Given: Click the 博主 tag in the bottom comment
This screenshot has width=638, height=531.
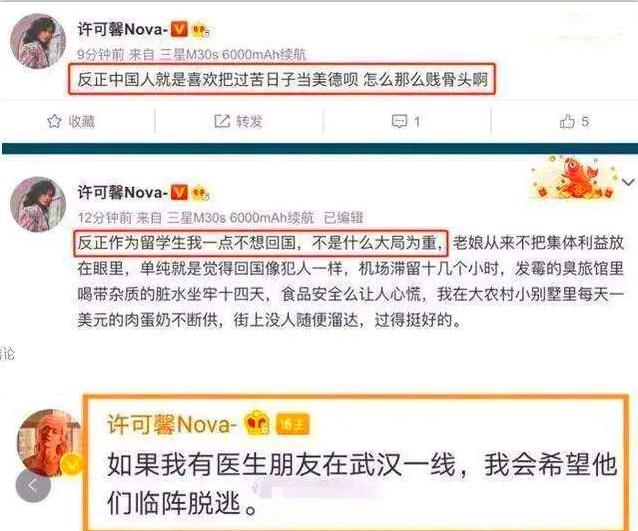Looking at the screenshot, I should click(293, 424).
